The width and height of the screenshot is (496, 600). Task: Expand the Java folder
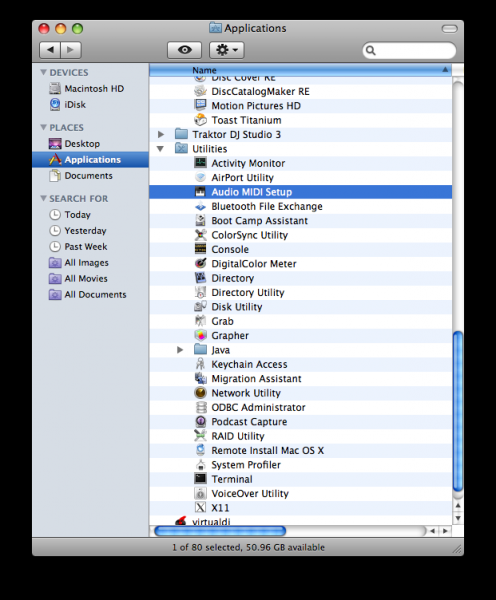click(x=180, y=350)
